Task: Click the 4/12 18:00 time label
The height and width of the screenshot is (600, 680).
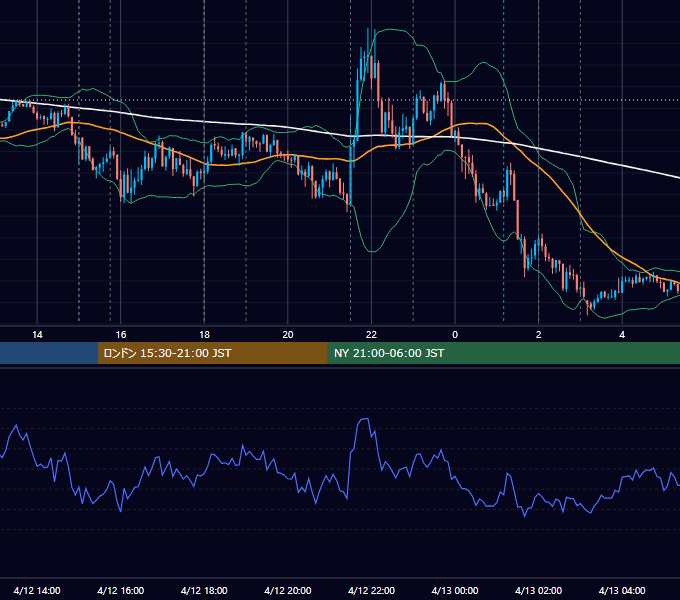Action: click(204, 590)
